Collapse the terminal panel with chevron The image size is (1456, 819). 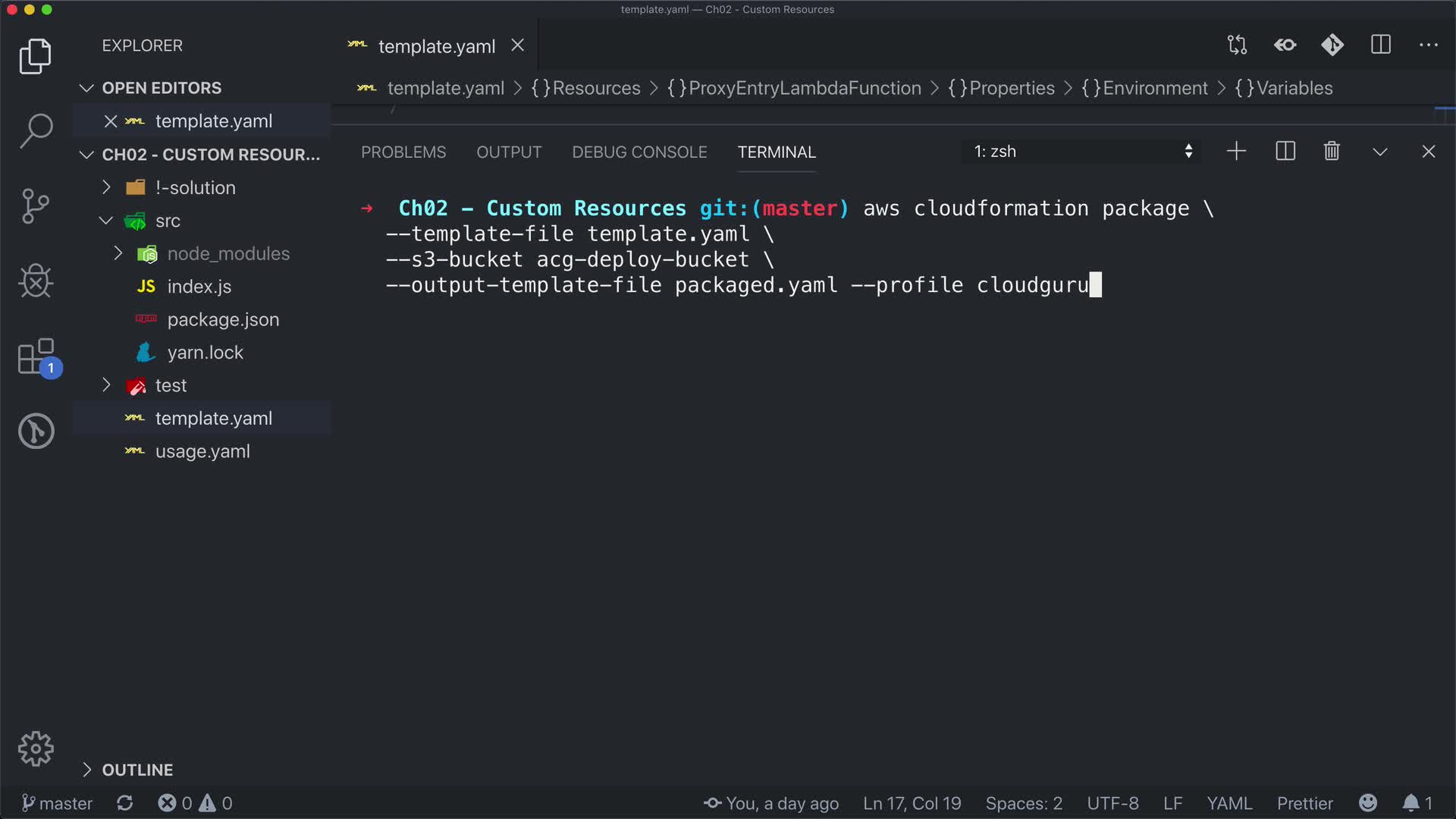(x=1380, y=152)
